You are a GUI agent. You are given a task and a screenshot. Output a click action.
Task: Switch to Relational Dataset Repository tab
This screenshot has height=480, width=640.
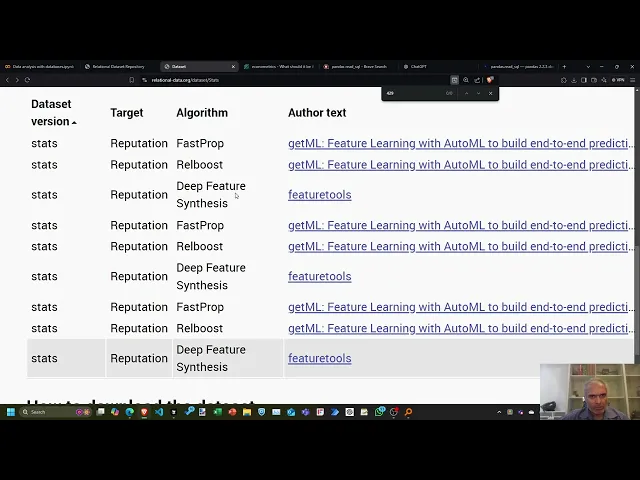(118, 67)
